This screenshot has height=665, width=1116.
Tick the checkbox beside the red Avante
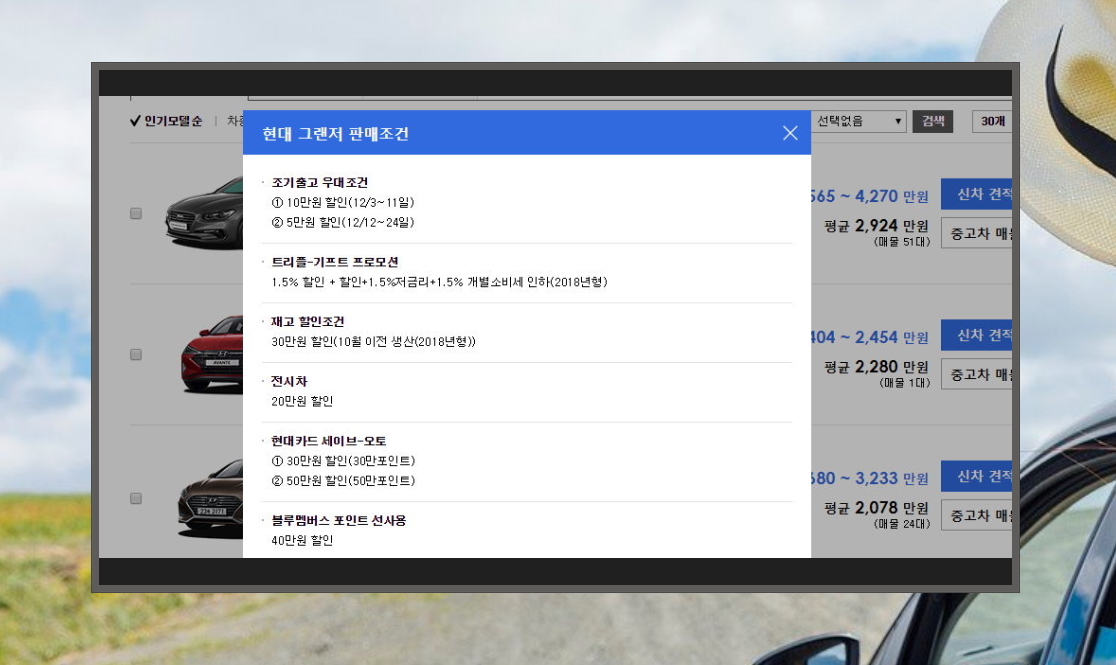[x=136, y=355]
